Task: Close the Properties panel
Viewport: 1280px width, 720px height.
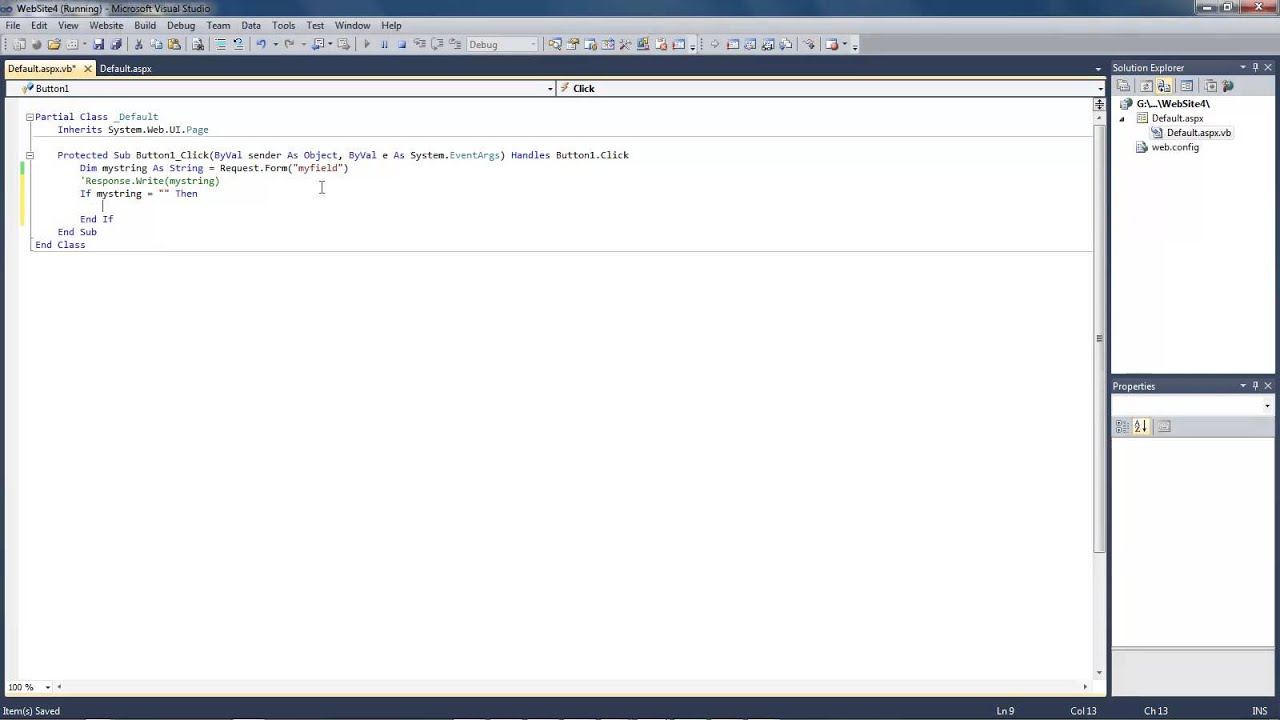Action: [x=1268, y=386]
